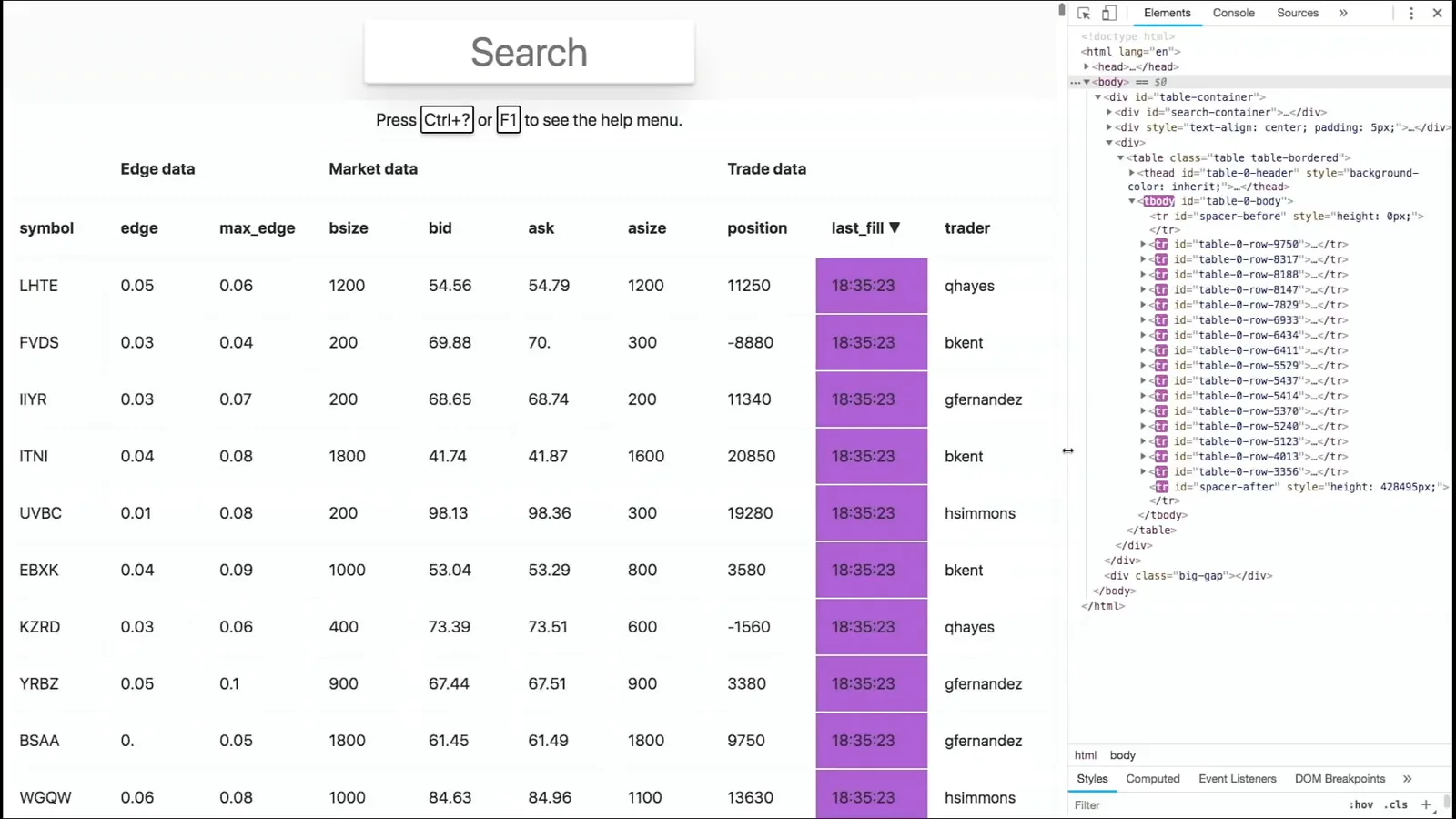The height and width of the screenshot is (819, 1456).
Task: Click in the Search box
Action: coord(530,52)
